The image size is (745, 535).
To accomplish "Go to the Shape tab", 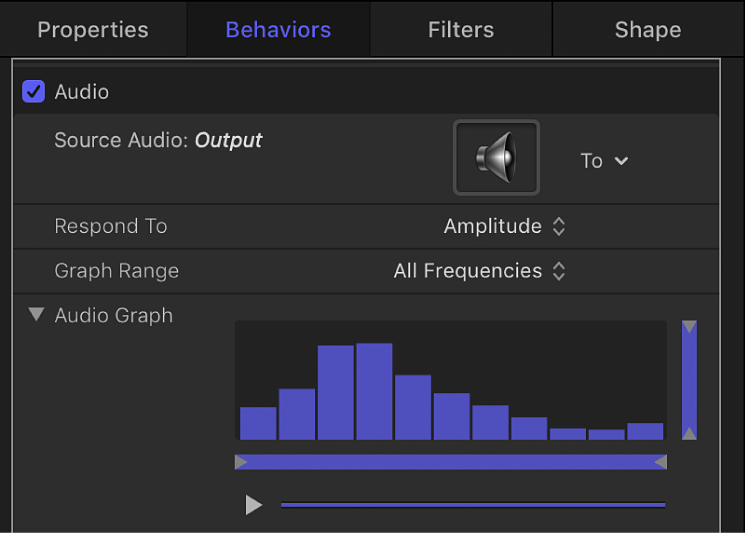I will pyautogui.click(x=647, y=30).
